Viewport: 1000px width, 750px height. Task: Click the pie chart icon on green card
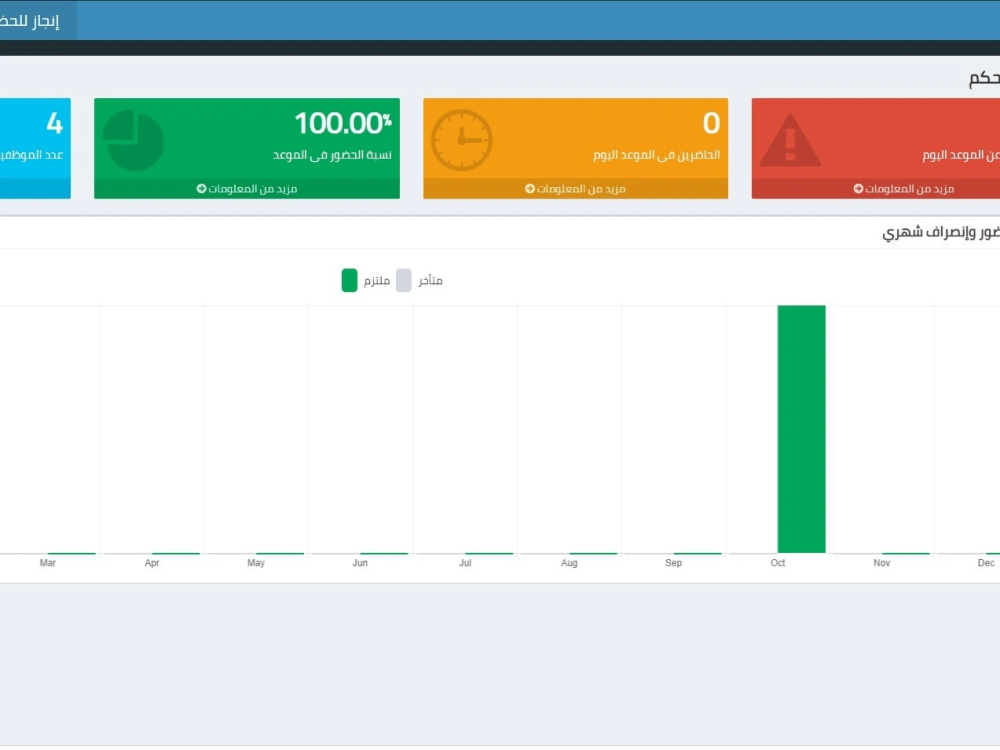133,140
